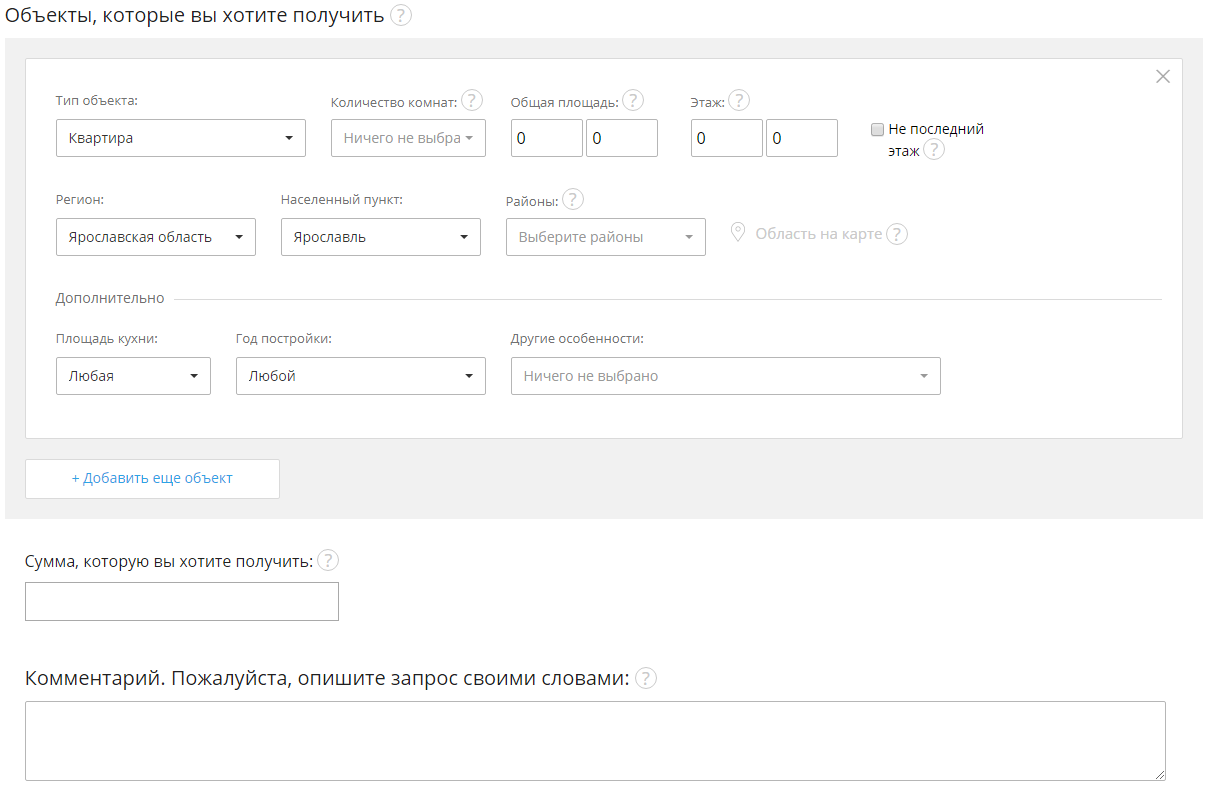This screenshot has height=786, width=1208.
Task: Open the 'Регион' dropdown showing Ярославская область
Action: 156,237
